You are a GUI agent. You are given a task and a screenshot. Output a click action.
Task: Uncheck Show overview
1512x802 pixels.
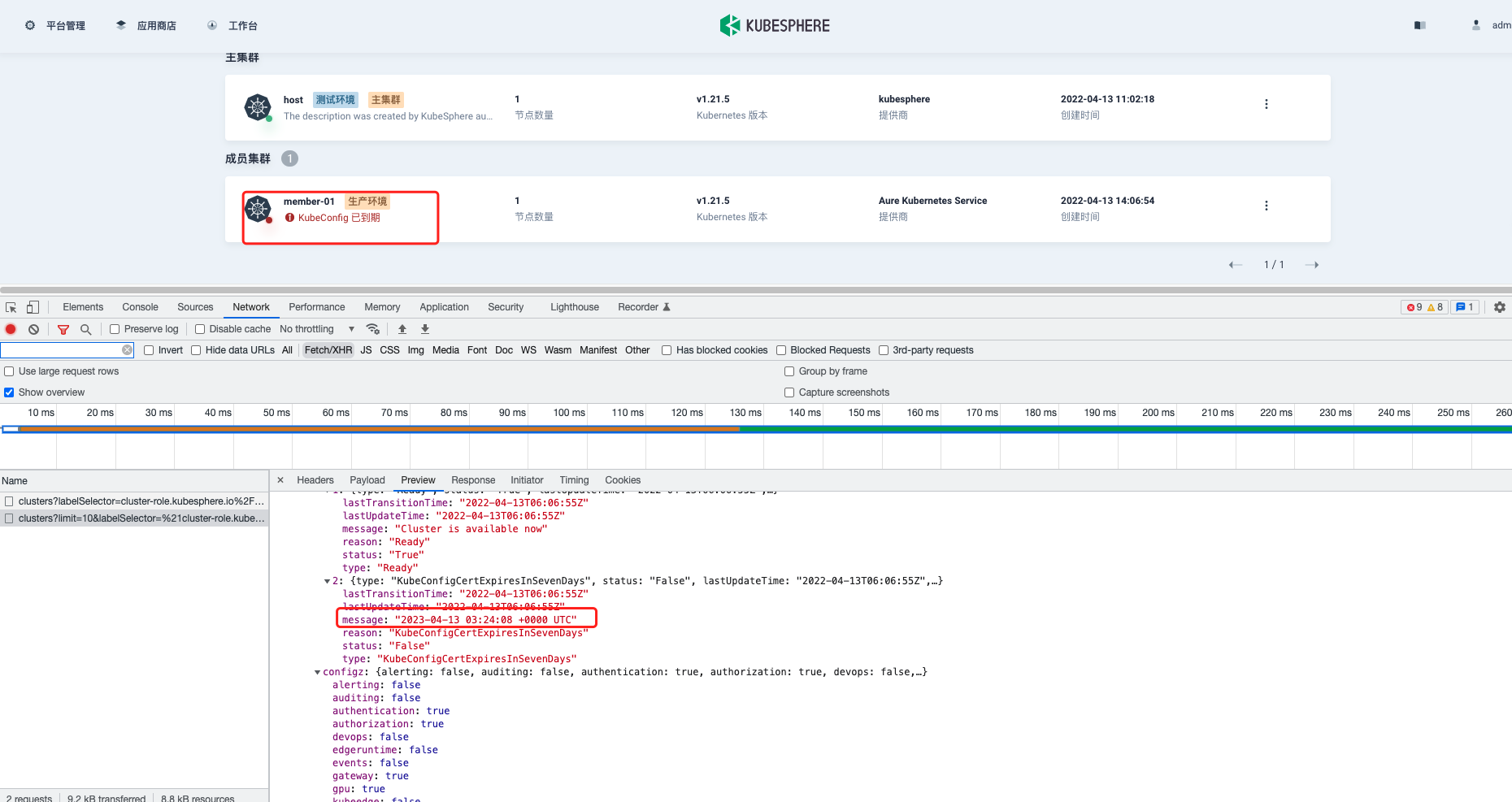tap(9, 392)
